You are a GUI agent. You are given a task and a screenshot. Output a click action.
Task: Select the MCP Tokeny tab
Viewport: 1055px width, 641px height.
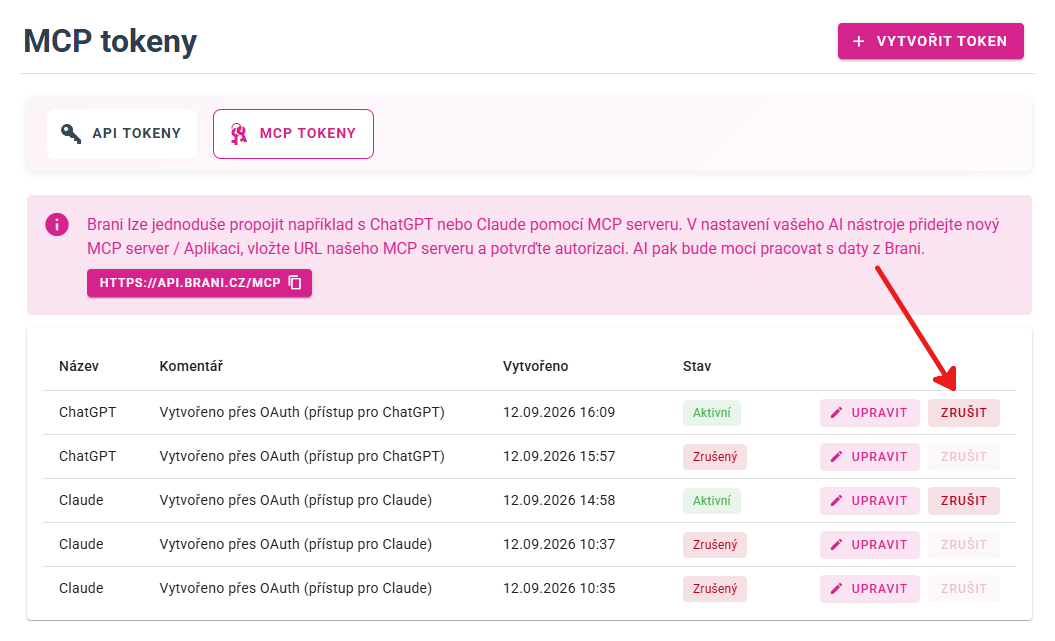click(293, 134)
